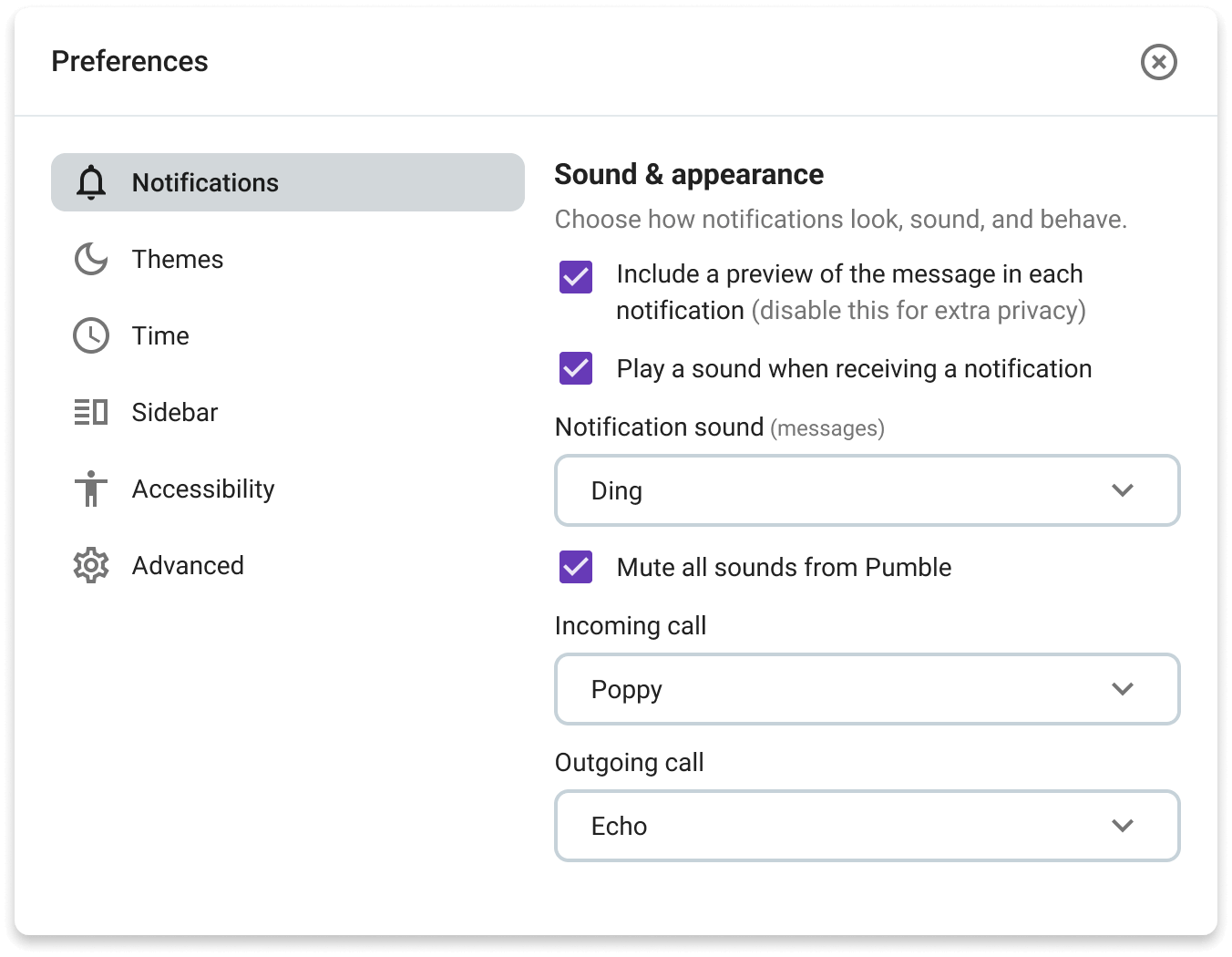This screenshot has width=1232, height=957.
Task: Click the bell icon for Notifications
Action: [90, 181]
